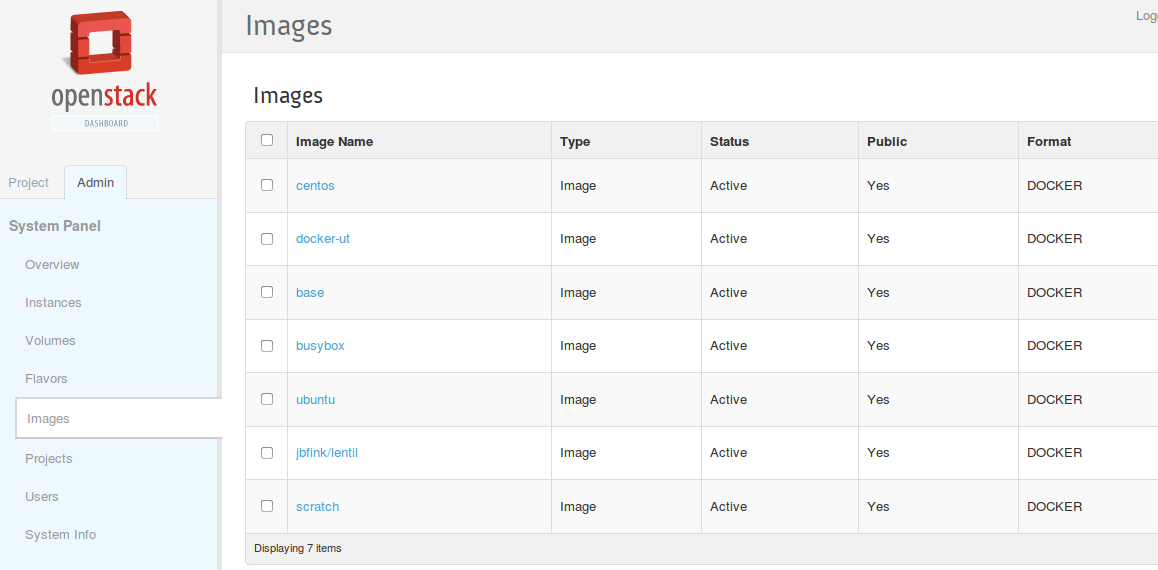Screen dimensions: 1158x570
Task: Click the OpenStack dashboard logo
Action: tap(104, 72)
